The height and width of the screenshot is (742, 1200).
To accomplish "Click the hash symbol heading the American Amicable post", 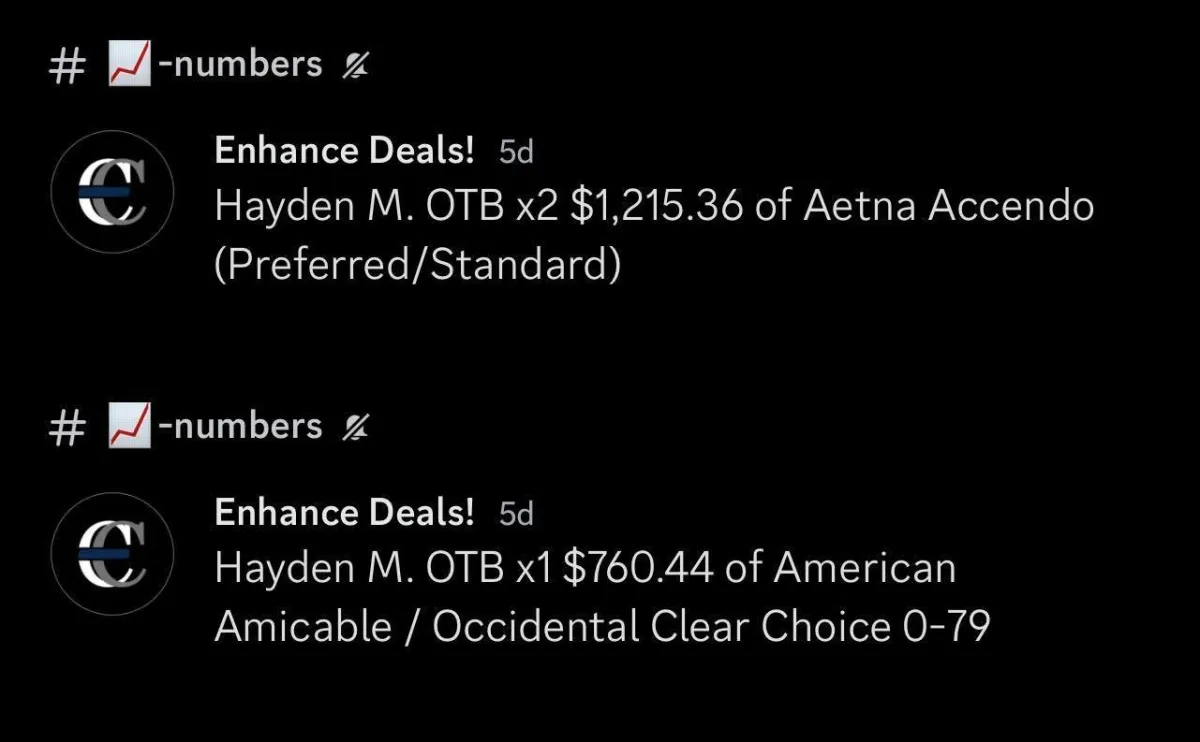I will 65,428.
